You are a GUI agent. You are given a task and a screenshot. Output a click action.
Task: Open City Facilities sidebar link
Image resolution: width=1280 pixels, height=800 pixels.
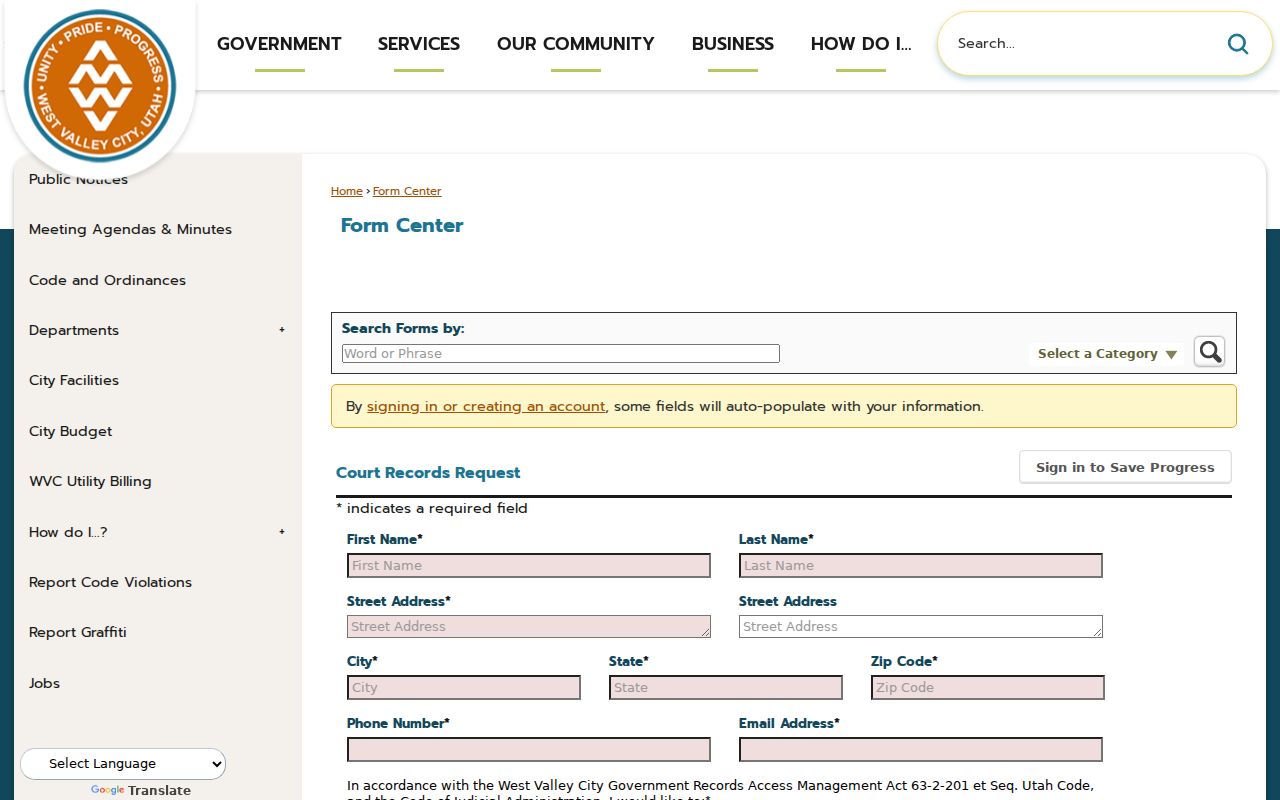pos(74,380)
